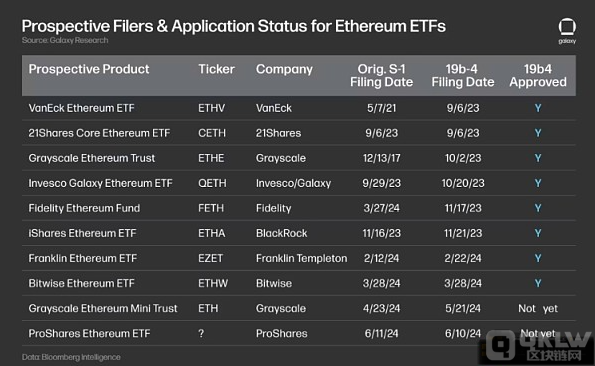Click the Y approval mark for Bitwise

coord(538,283)
